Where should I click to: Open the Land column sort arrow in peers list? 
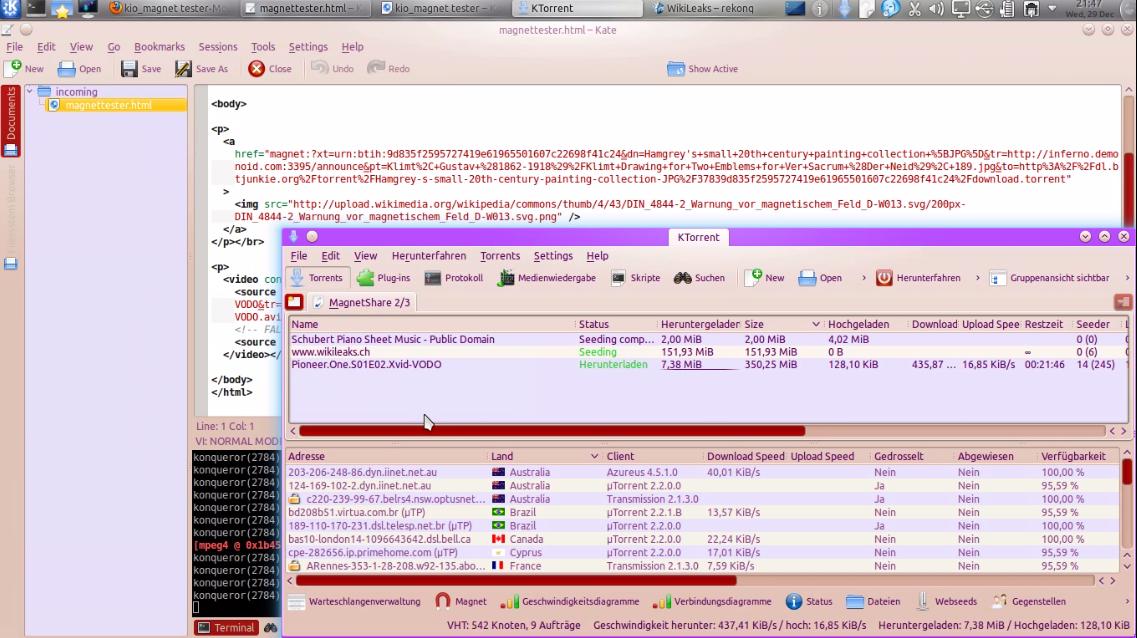[x=594, y=456]
